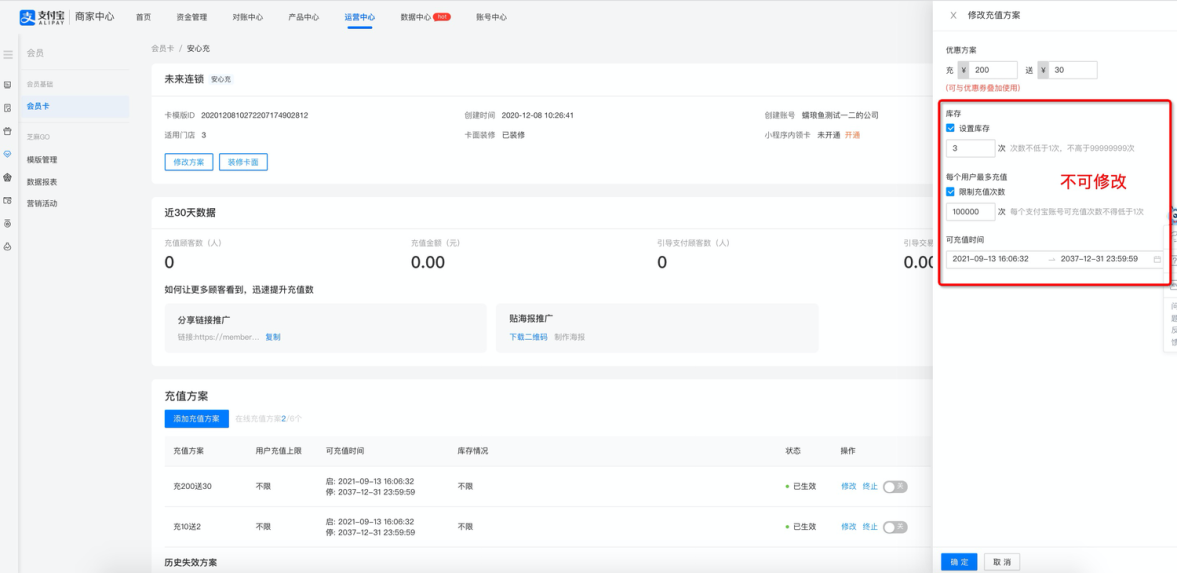1177x573 pixels.
Task: Open the medal sidebar icon
Action: pos(8,223)
